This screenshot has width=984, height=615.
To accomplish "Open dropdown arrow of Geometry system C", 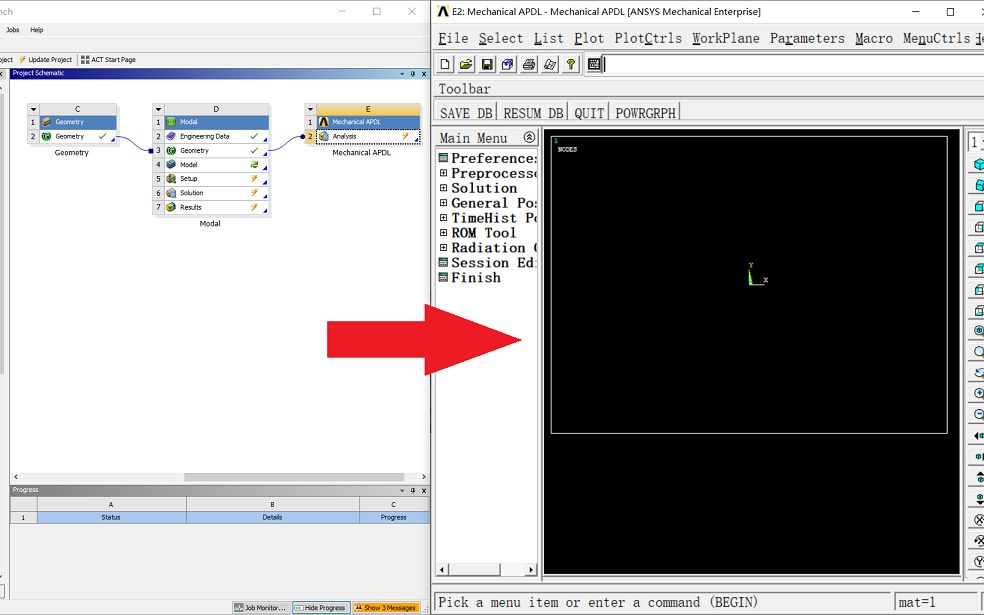I will [x=34, y=109].
